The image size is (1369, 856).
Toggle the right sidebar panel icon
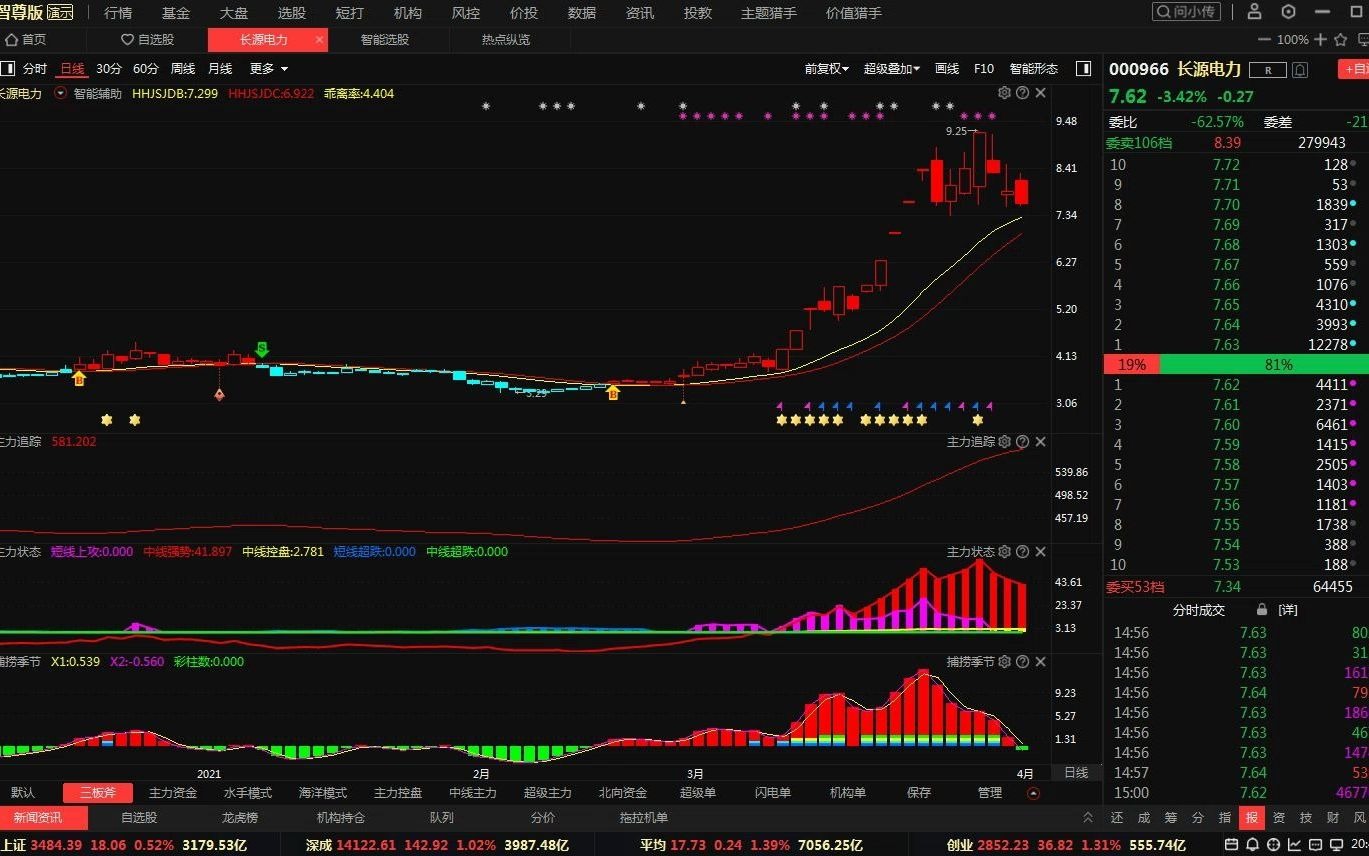[1083, 68]
